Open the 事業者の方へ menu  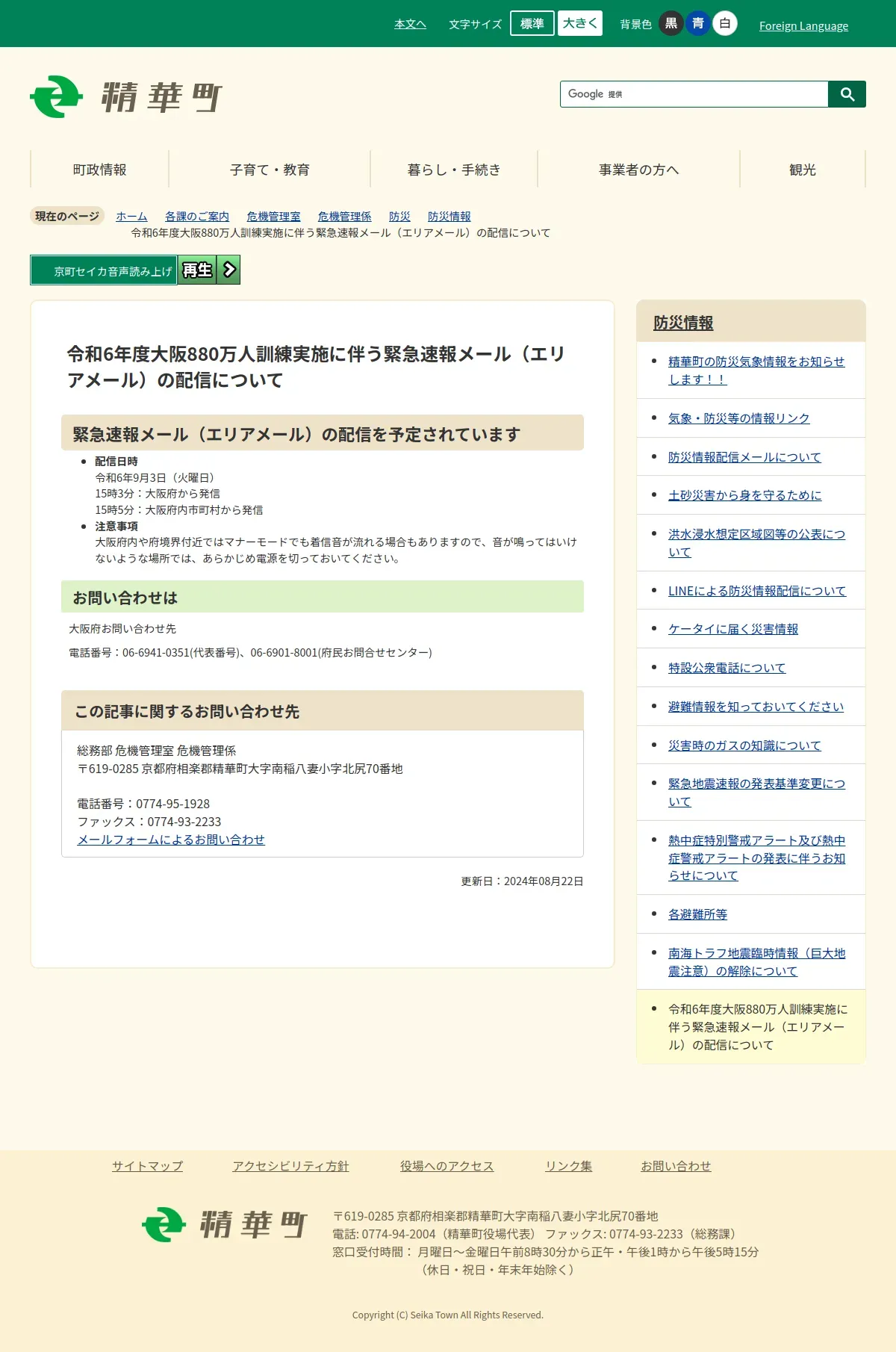coord(638,170)
